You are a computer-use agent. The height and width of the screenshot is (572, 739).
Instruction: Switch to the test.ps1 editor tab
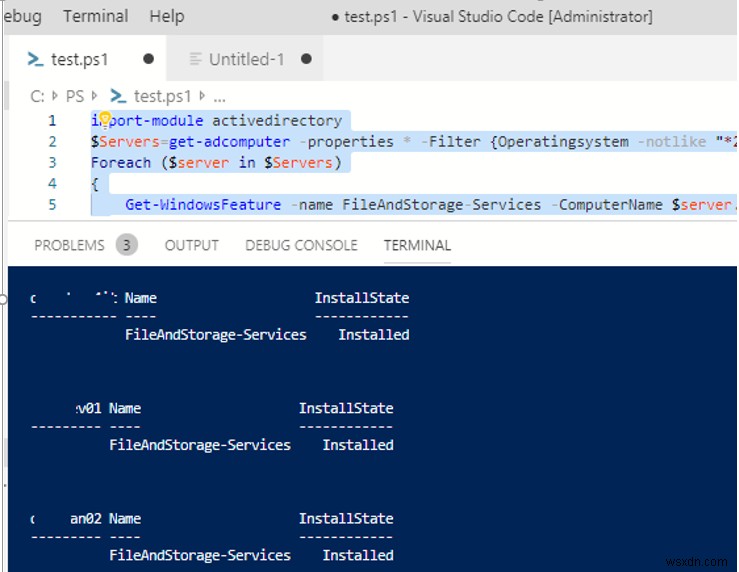(88, 59)
